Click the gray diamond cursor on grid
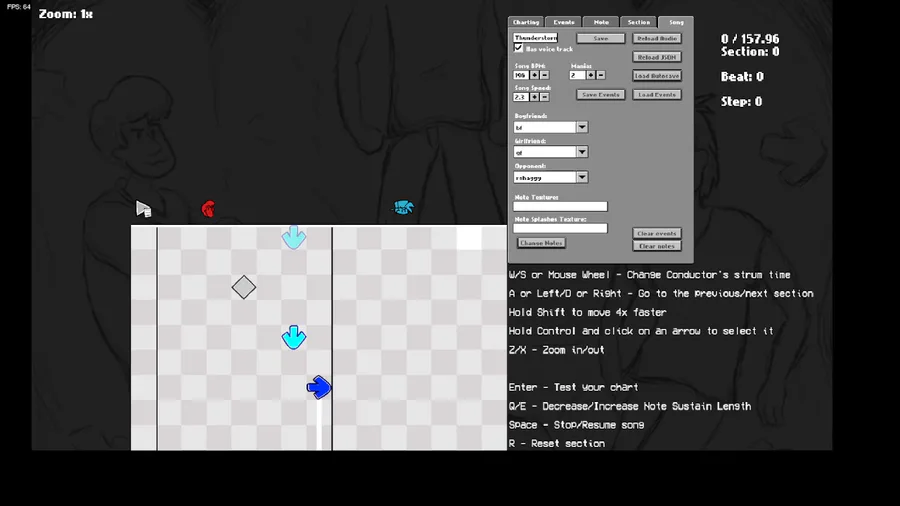The image size is (900, 506). [244, 287]
